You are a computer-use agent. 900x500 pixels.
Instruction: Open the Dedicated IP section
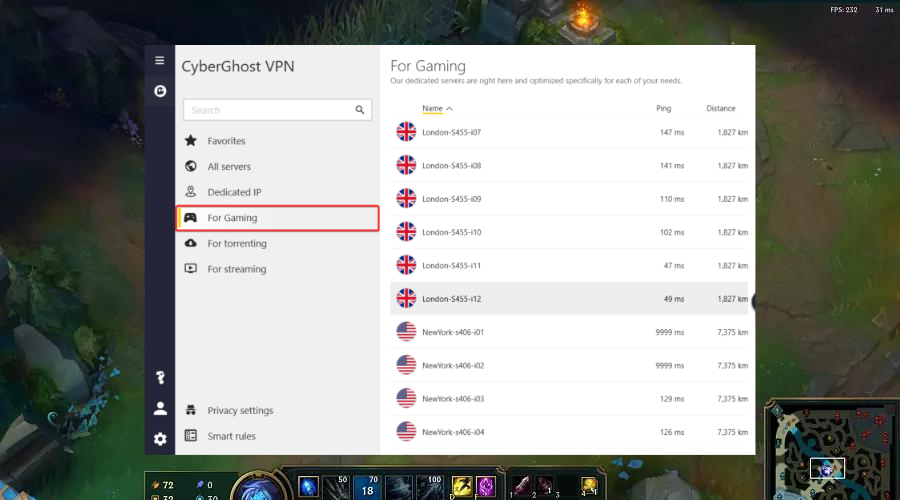pyautogui.click(x=232, y=192)
